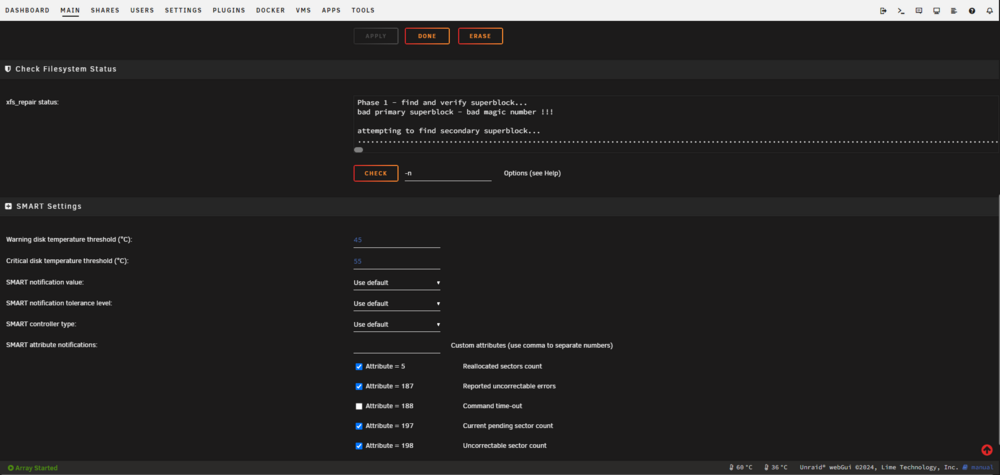This screenshot has height=475, width=1000.
Task: Toggle Attribute = 198 uncorrectable sector checkbox
Action: pos(359,446)
